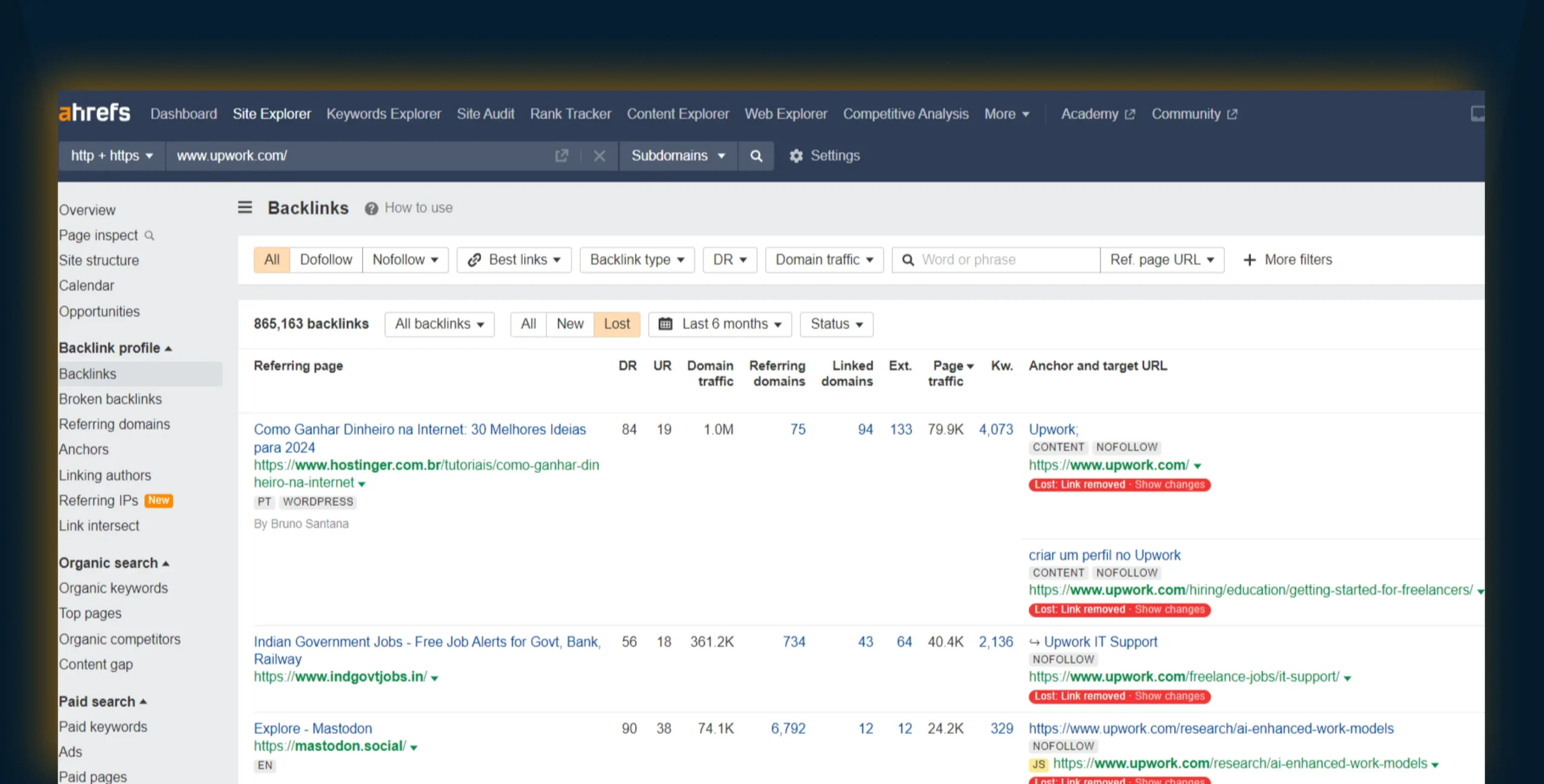
Task: Switch the backlinks filter to New
Action: 569,324
